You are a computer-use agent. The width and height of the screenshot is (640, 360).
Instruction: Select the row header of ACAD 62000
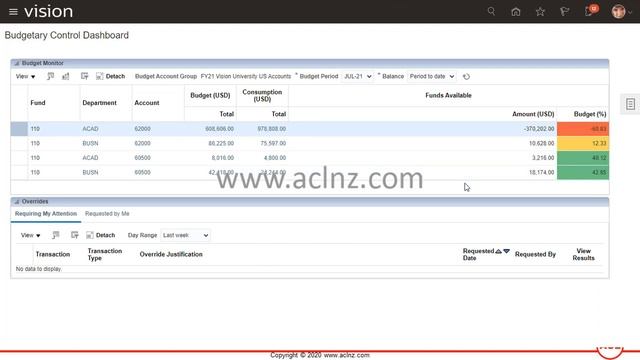coord(19,129)
